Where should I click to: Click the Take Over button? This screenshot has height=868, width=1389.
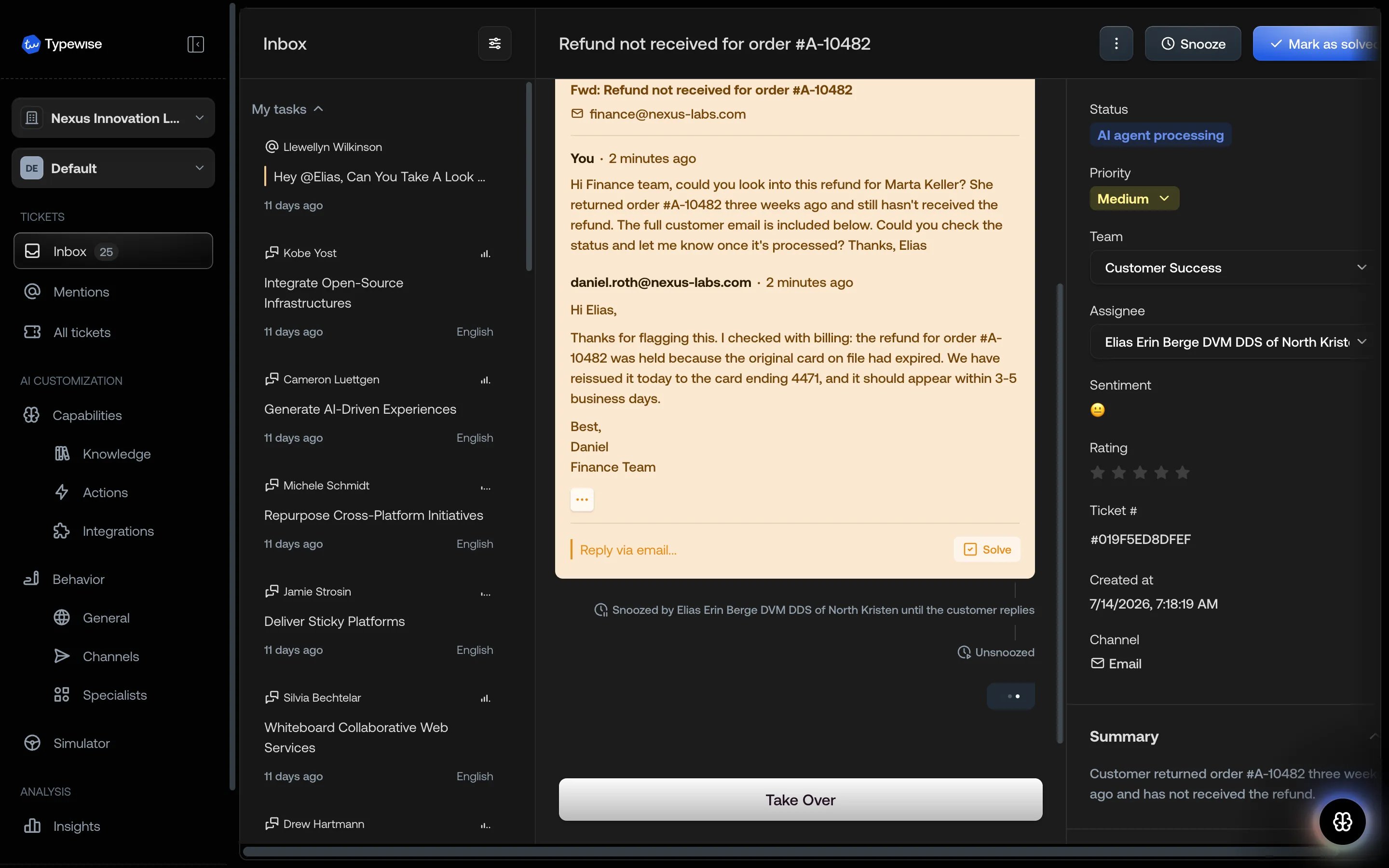[x=800, y=800]
